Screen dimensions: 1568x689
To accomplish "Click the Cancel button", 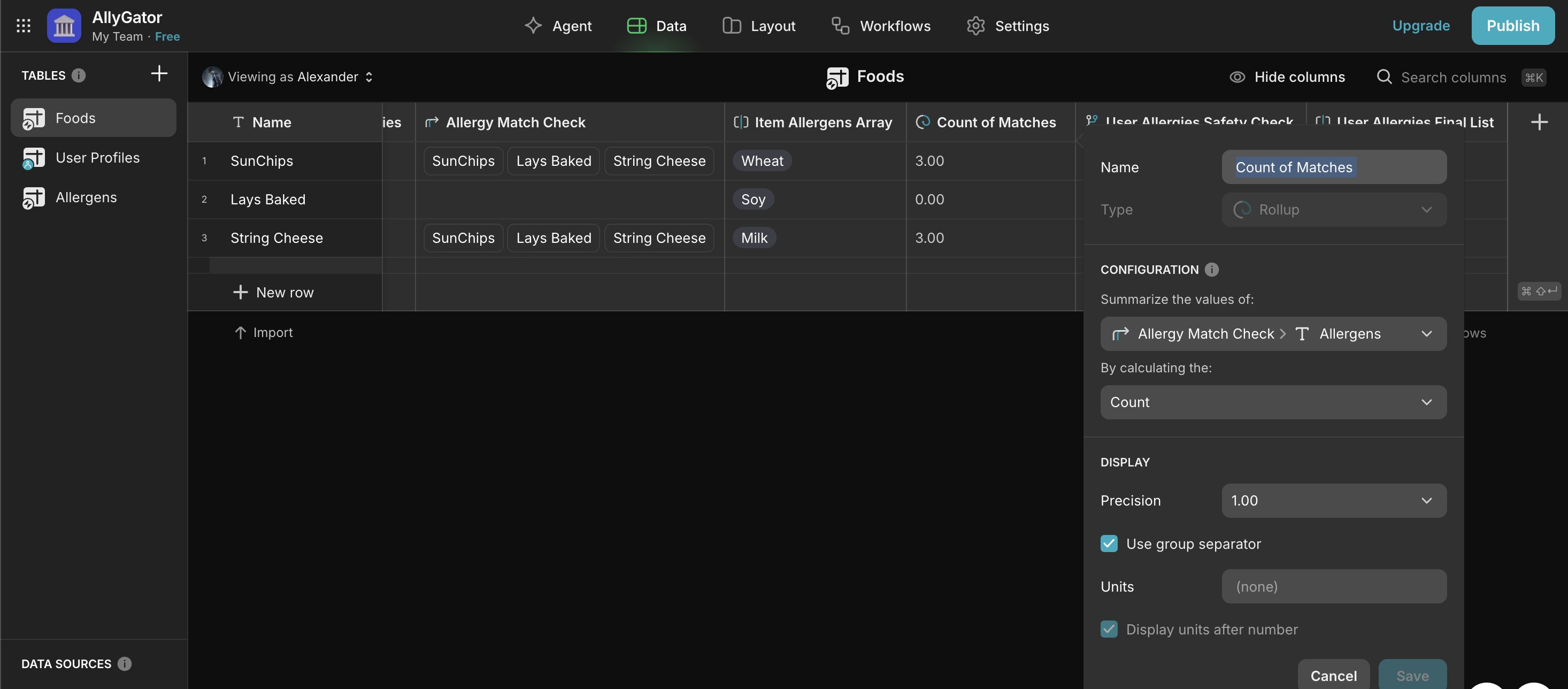I will pyautogui.click(x=1333, y=676).
